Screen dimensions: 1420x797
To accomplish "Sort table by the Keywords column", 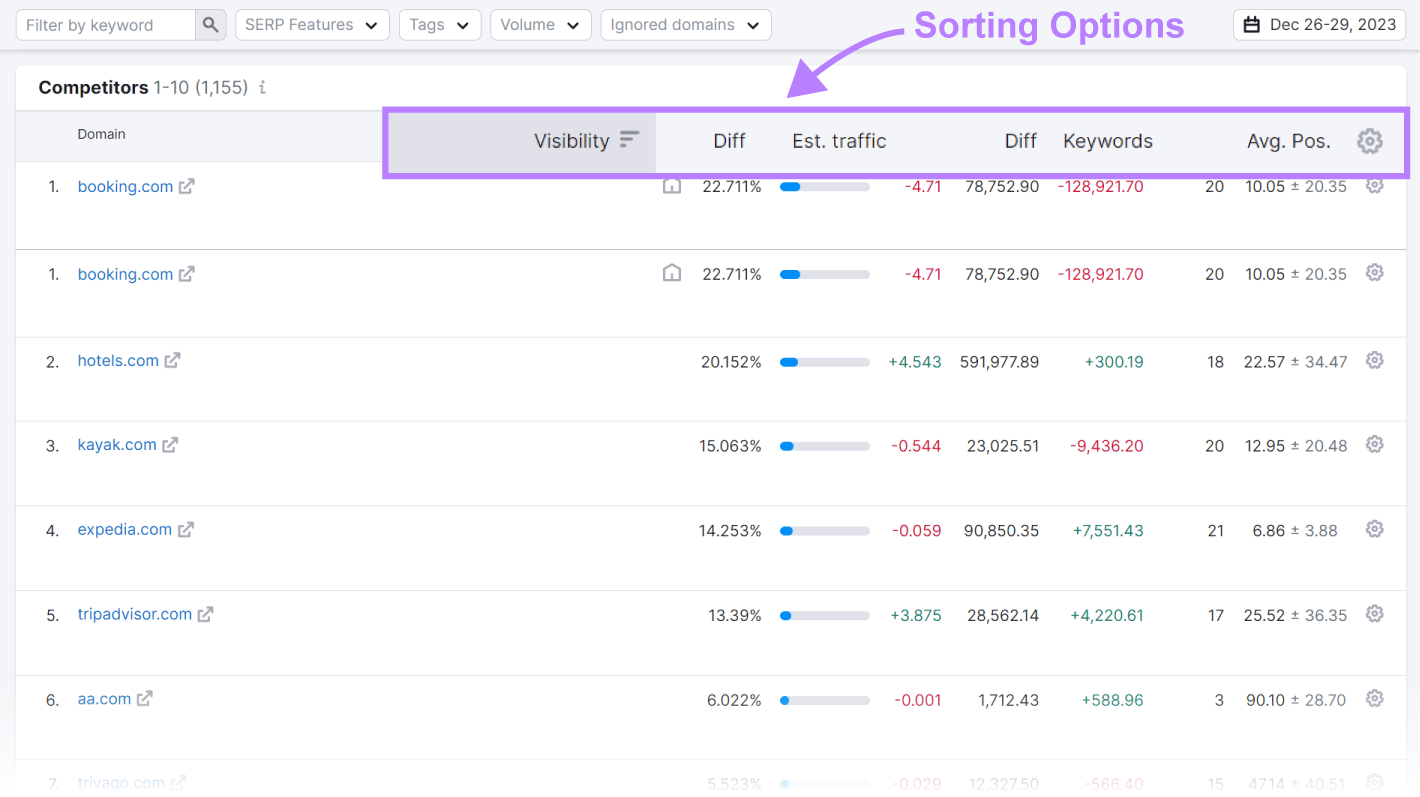I will [1107, 141].
